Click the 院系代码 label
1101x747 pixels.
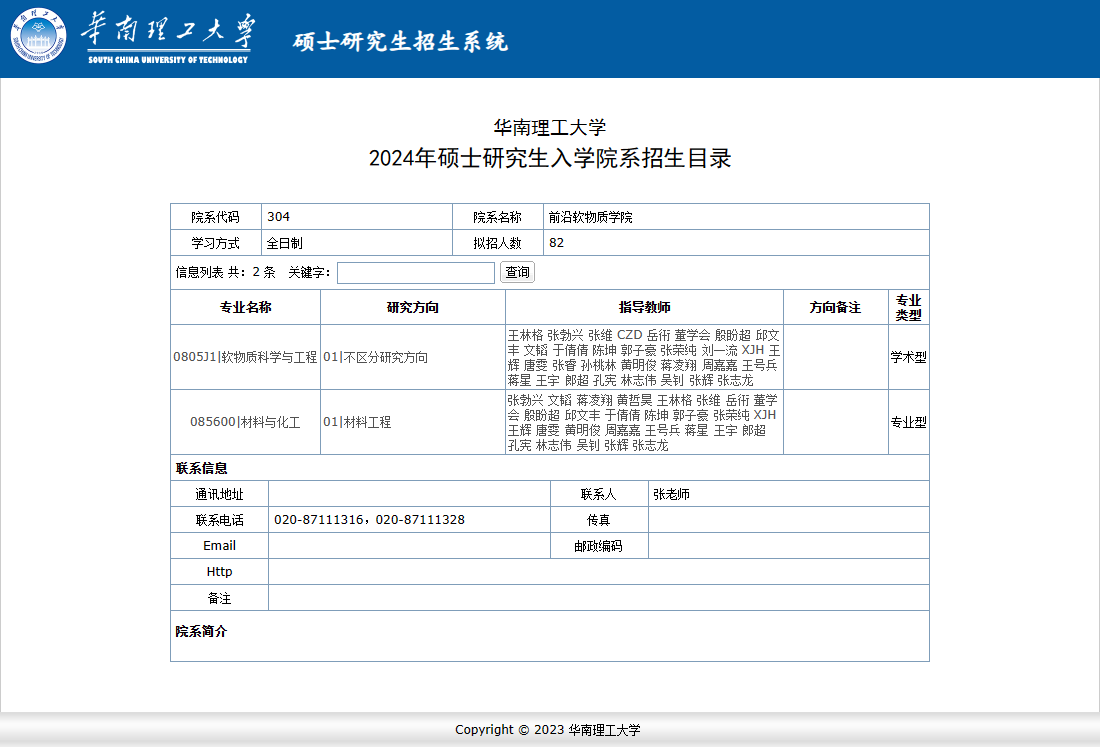[216, 217]
